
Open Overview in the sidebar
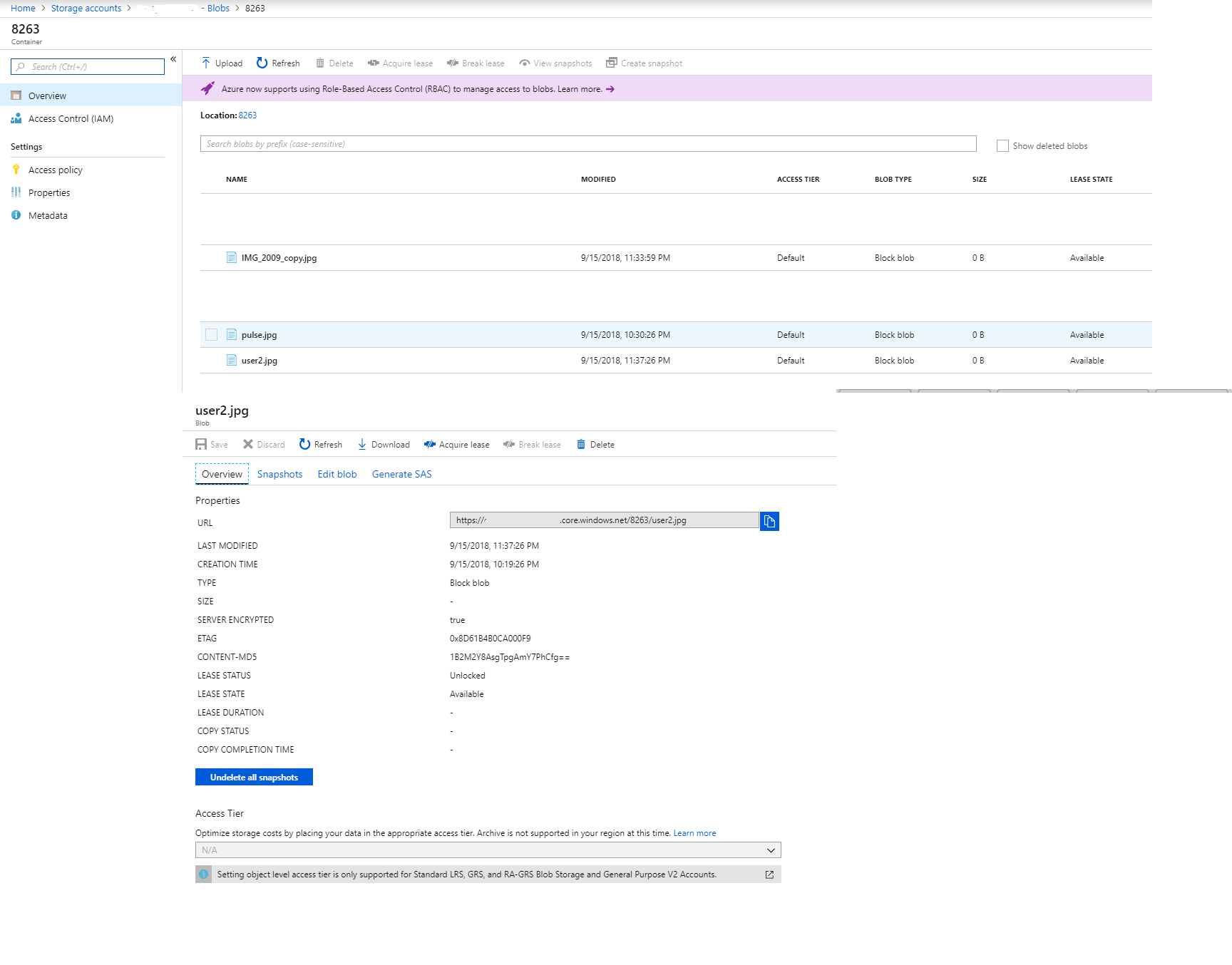(91, 96)
